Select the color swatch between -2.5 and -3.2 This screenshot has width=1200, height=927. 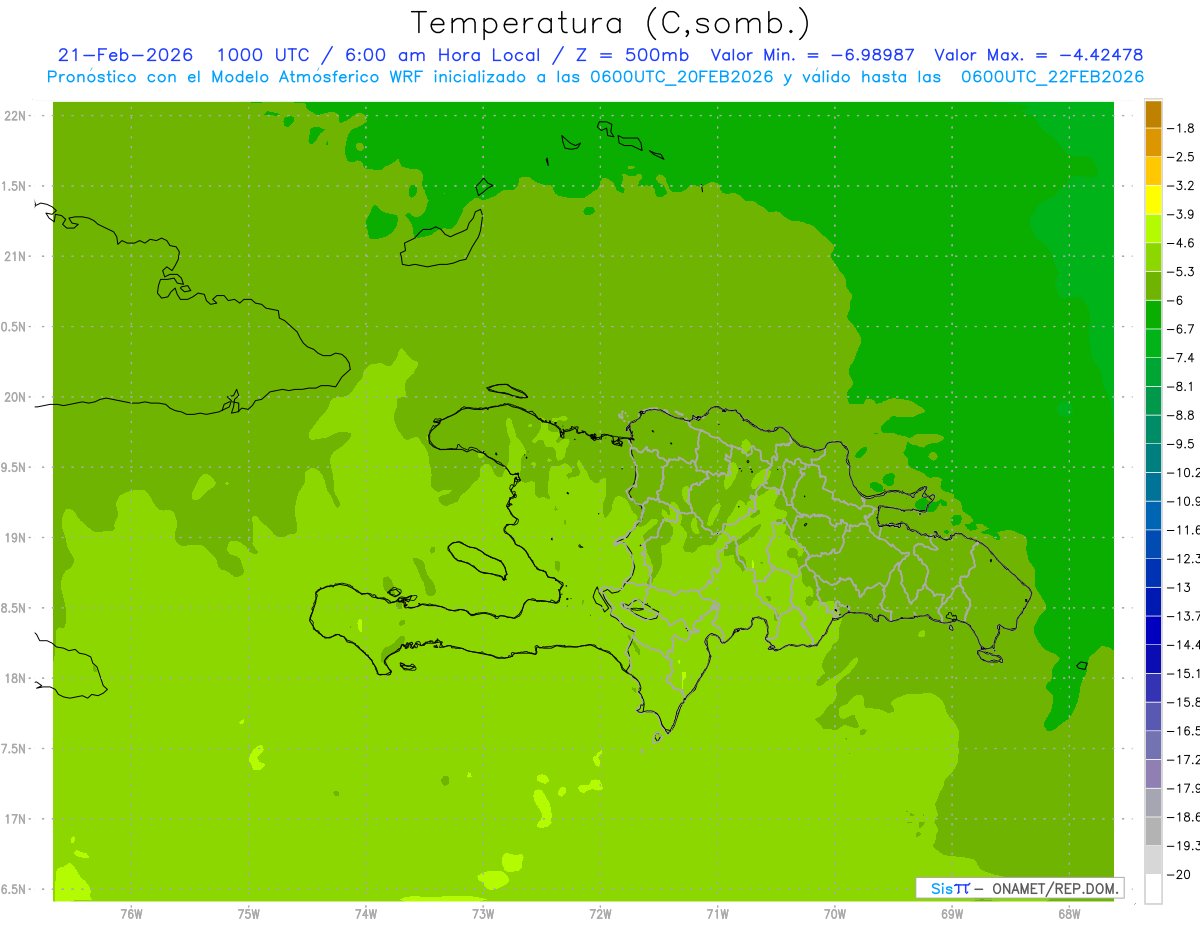(x=1153, y=171)
